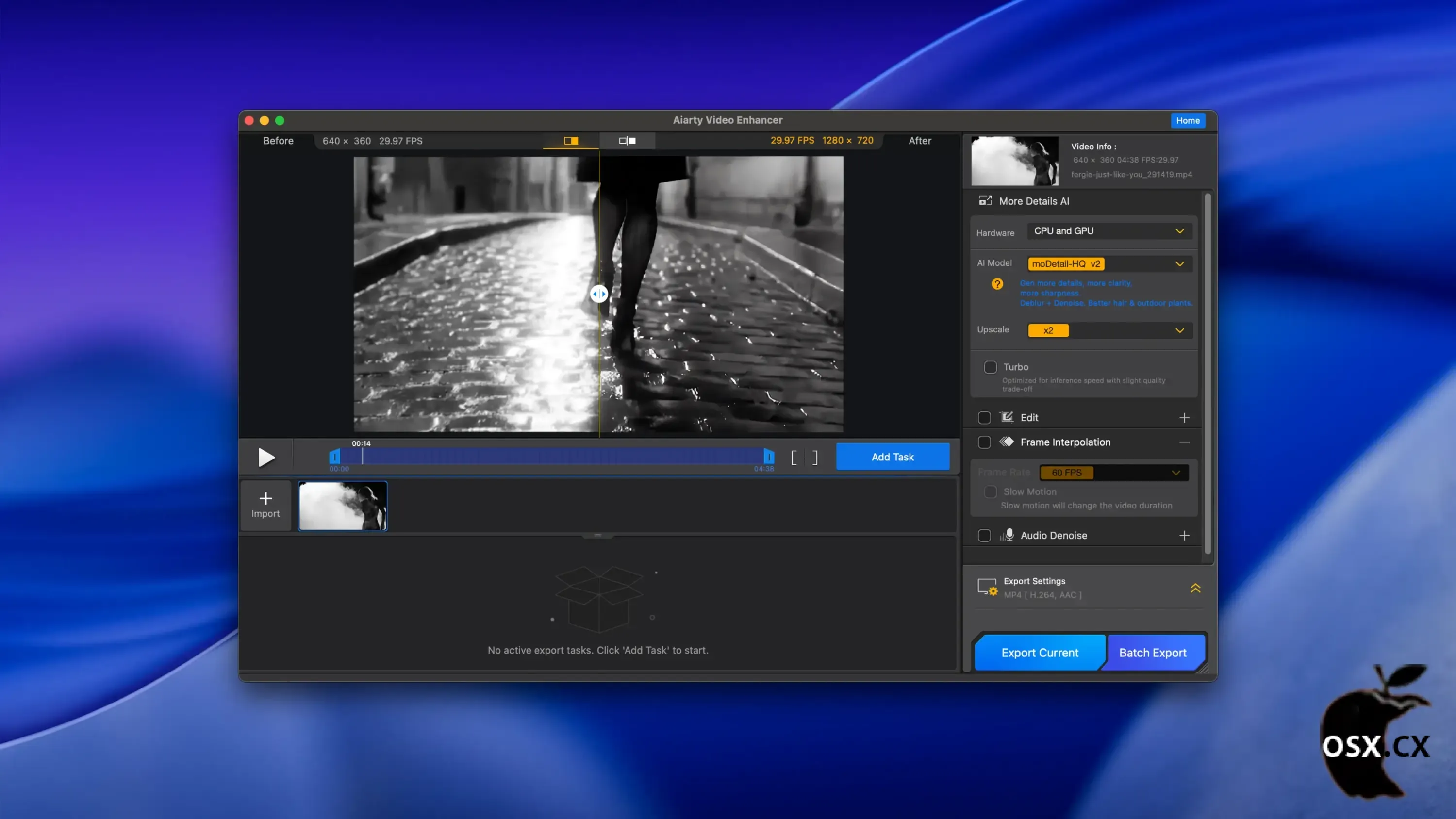Click the Frame Interpolation diamond icon
Screen dimensions: 1456x819
click(x=1007, y=442)
